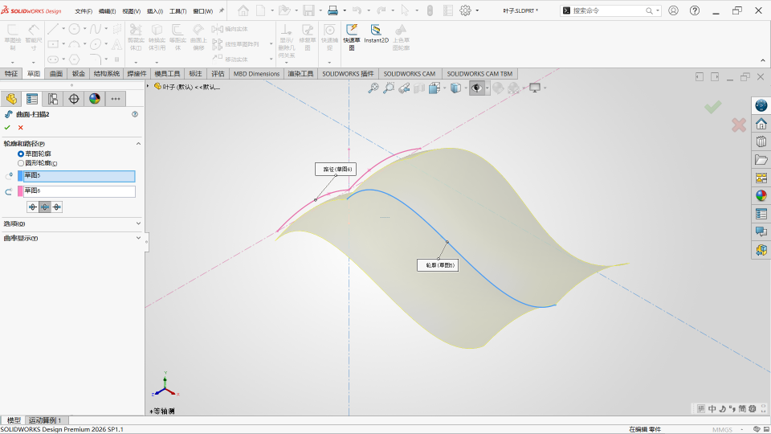
Task: Open the Help question mark menu
Action: tap(694, 10)
